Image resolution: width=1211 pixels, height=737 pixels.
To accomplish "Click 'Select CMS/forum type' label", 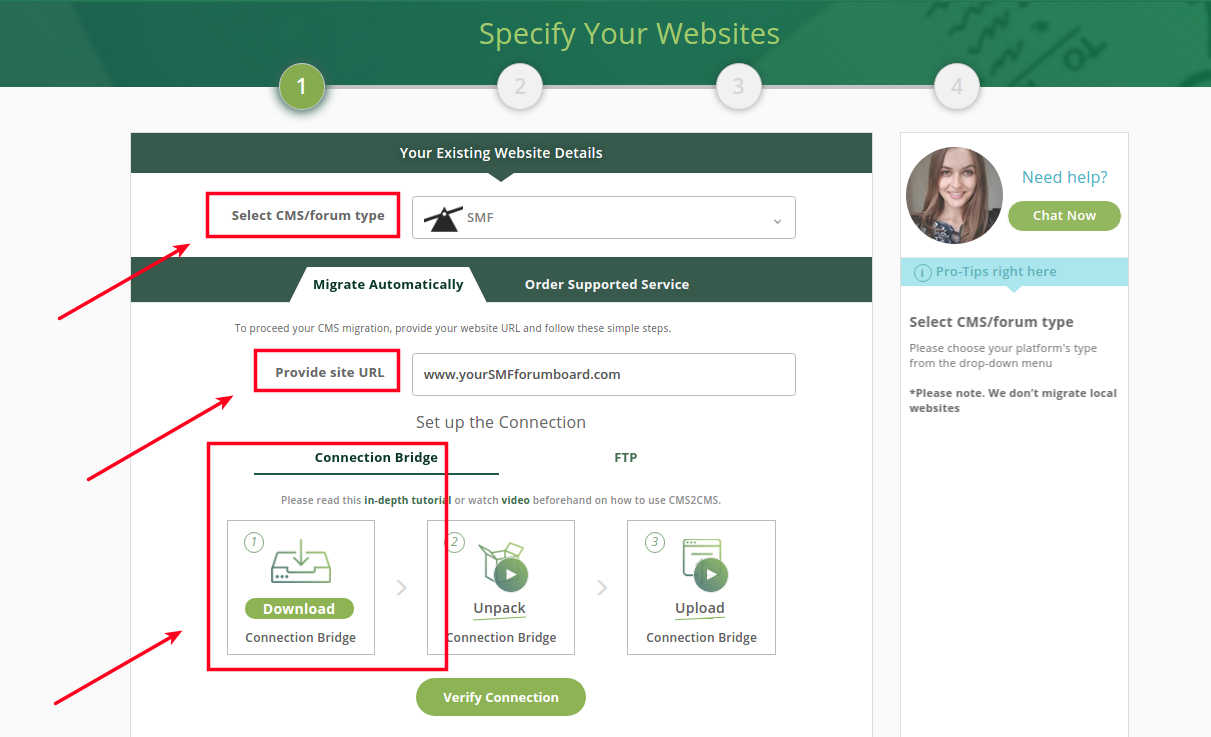I will 308,216.
